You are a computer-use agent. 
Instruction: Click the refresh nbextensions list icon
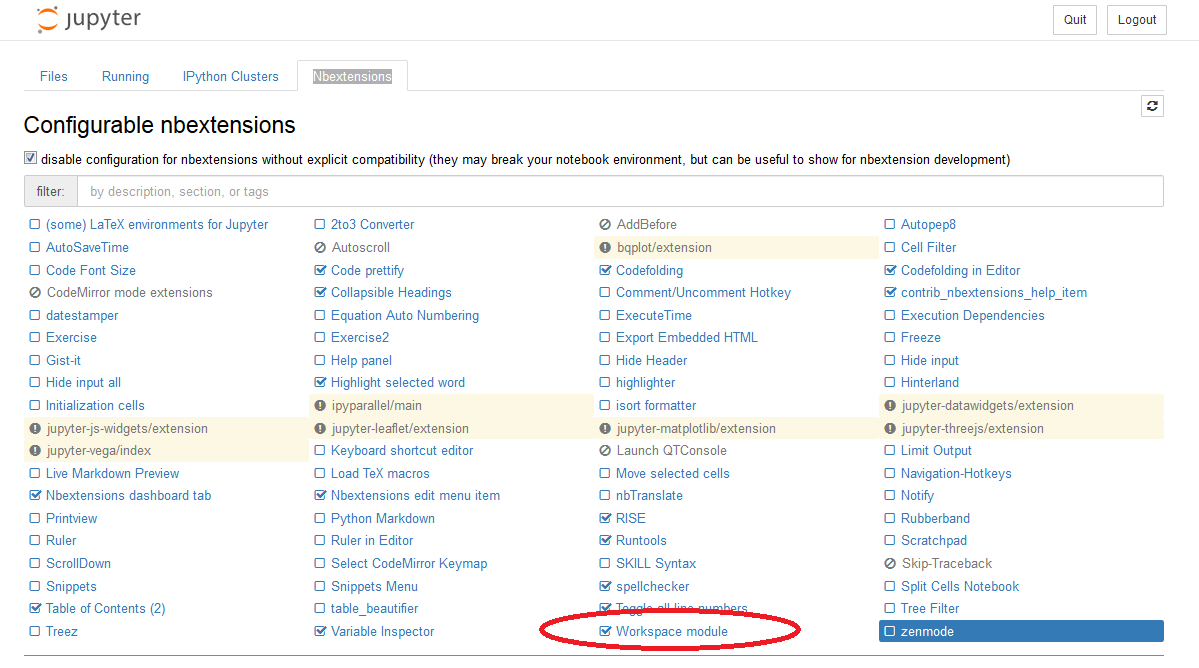pos(1152,106)
